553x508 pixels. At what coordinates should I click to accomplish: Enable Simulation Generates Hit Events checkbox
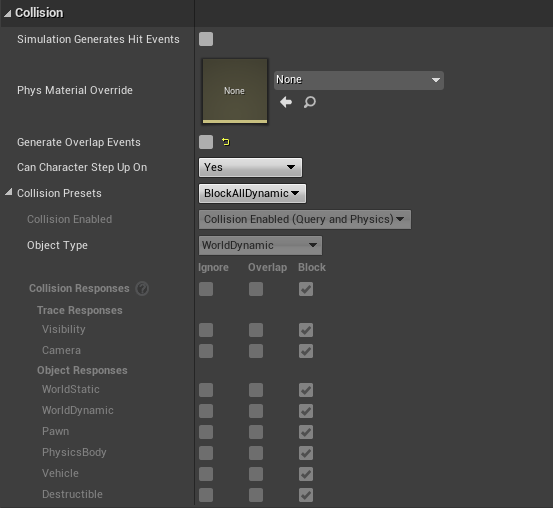(x=206, y=39)
